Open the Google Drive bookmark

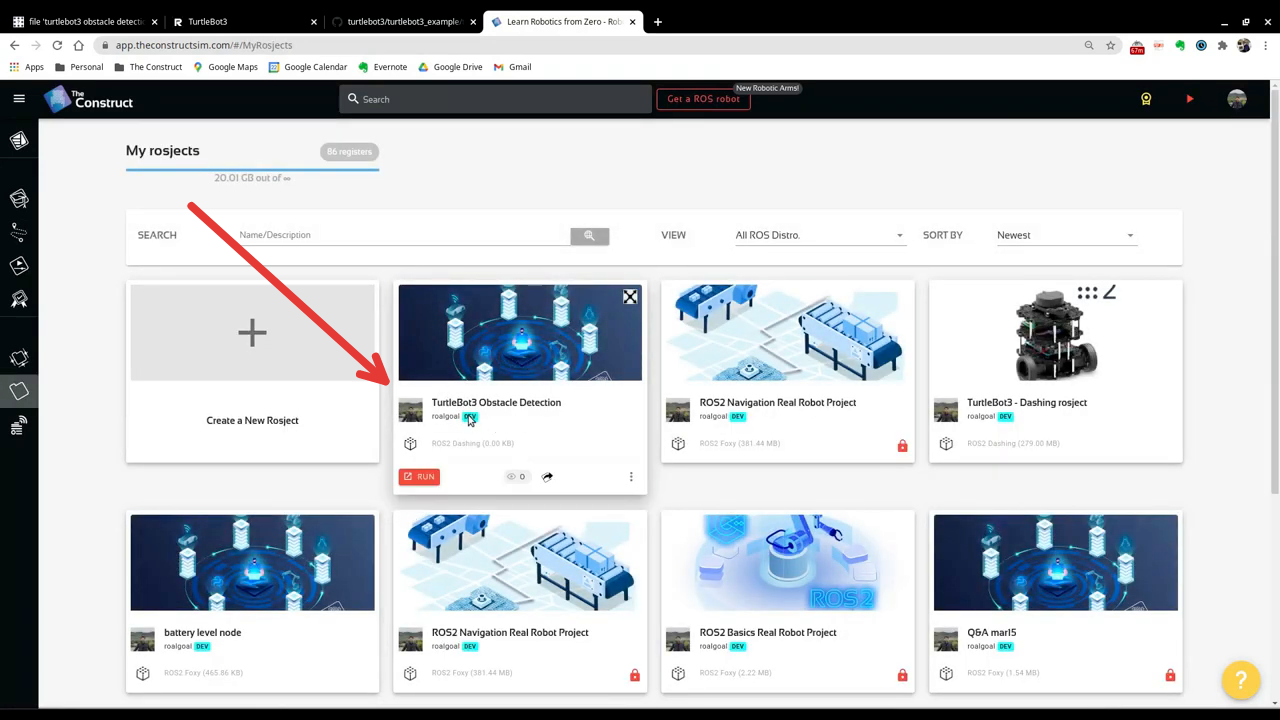(x=450, y=67)
